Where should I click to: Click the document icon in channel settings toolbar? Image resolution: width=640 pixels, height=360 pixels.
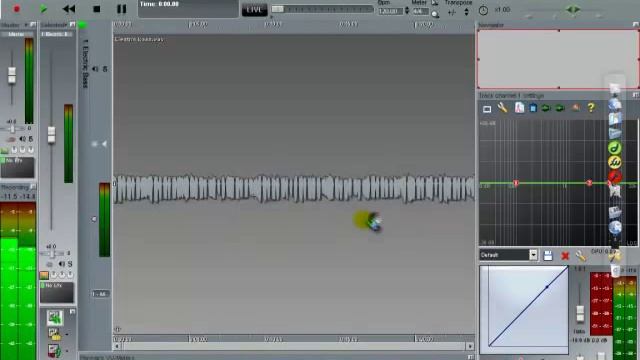click(519, 108)
